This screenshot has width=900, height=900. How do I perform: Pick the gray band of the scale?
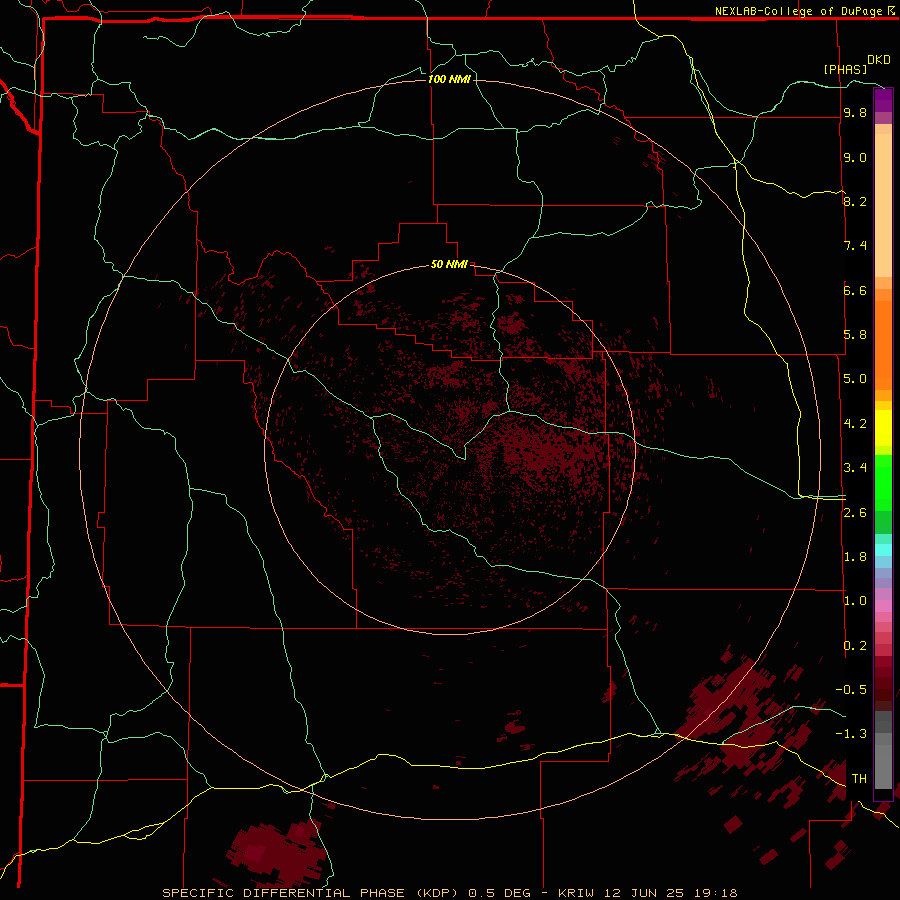click(x=883, y=750)
